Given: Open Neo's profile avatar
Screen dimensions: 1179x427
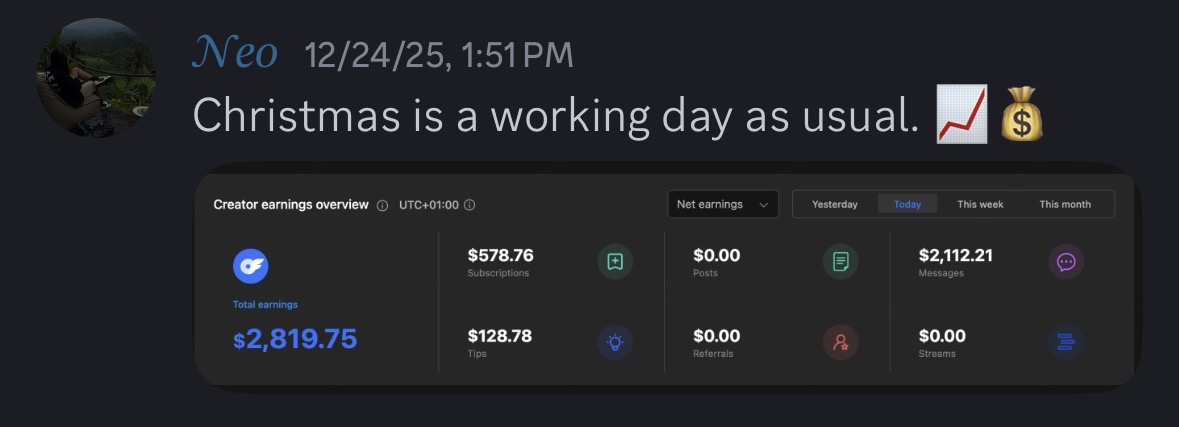Looking at the screenshot, I should (x=96, y=78).
